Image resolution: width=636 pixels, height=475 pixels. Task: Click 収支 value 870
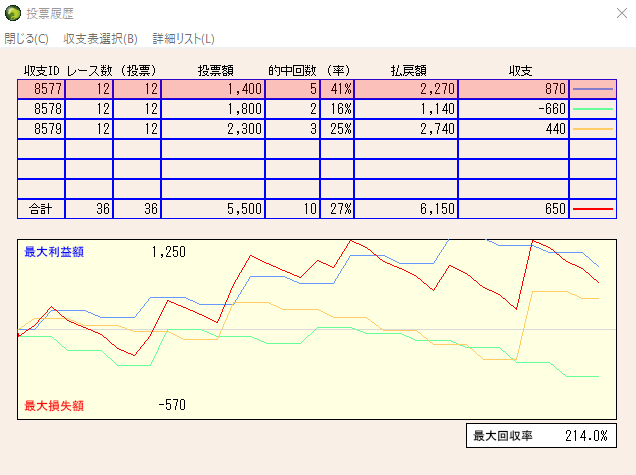[x=555, y=89]
